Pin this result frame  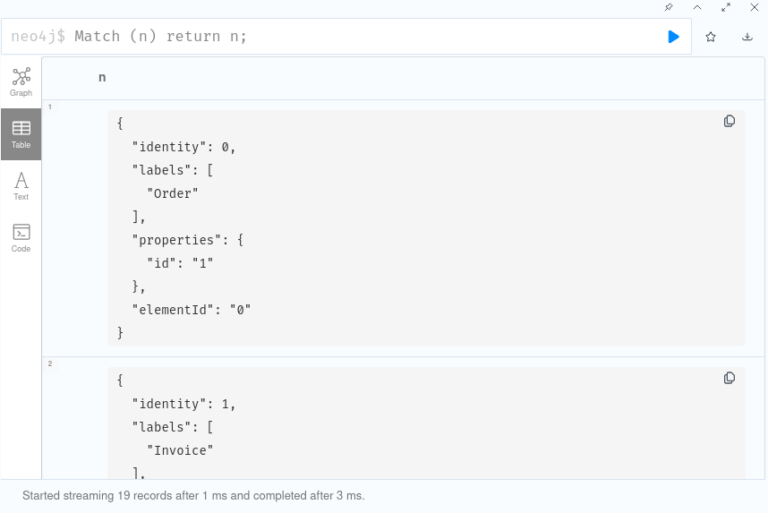pos(669,7)
